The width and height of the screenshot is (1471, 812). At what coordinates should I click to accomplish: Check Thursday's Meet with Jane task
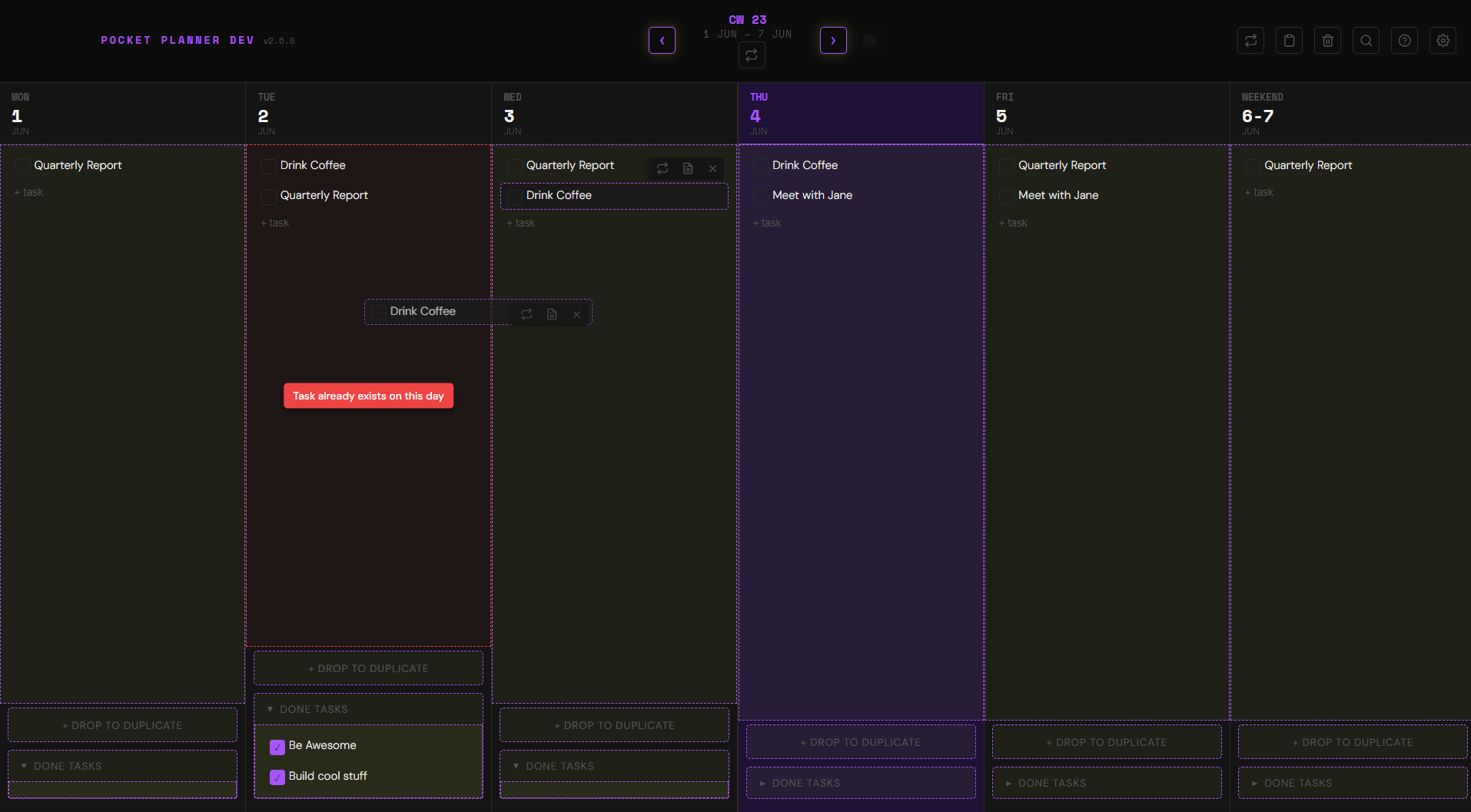pyautogui.click(x=761, y=197)
